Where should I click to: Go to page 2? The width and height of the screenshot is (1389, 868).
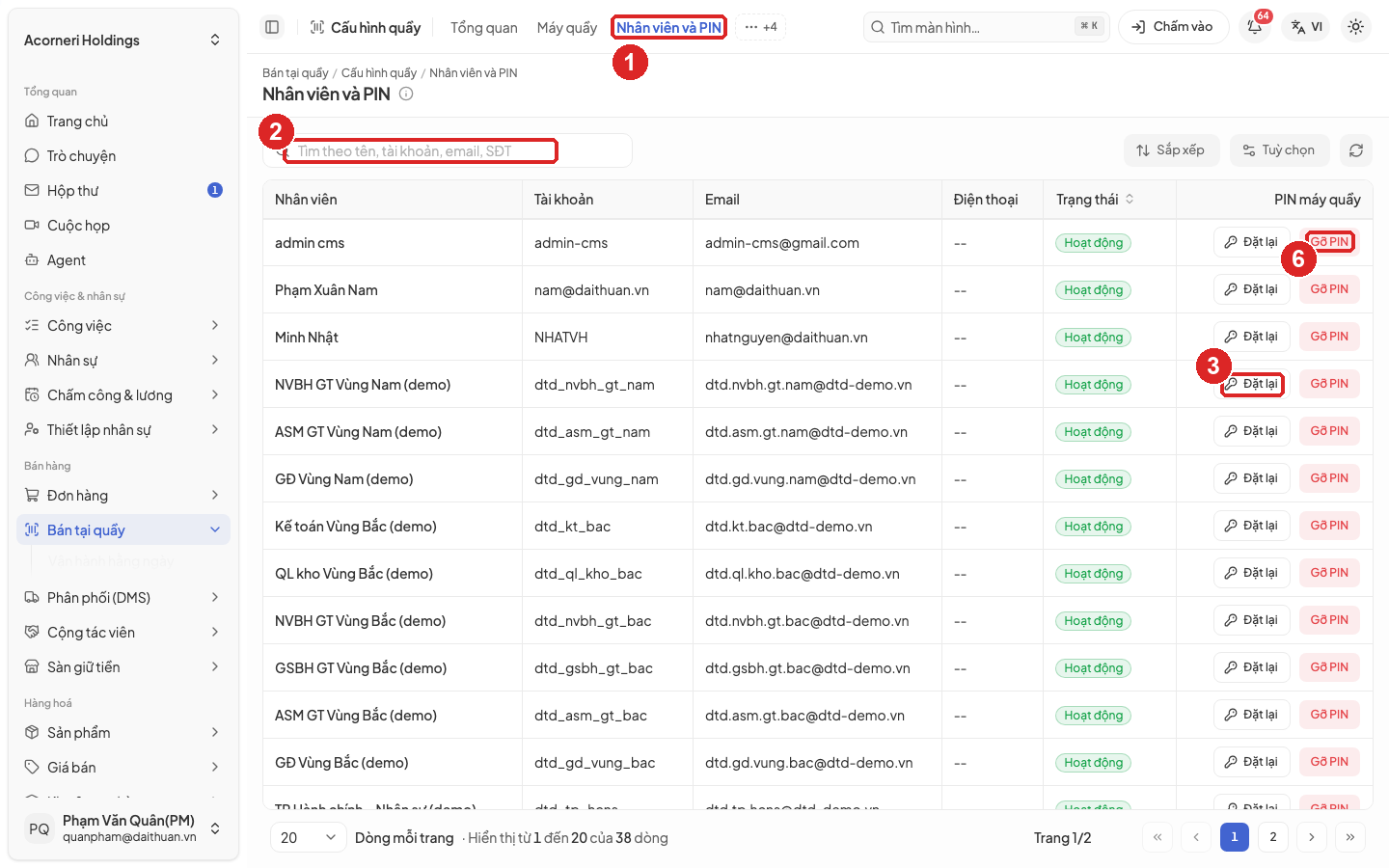click(x=1273, y=837)
